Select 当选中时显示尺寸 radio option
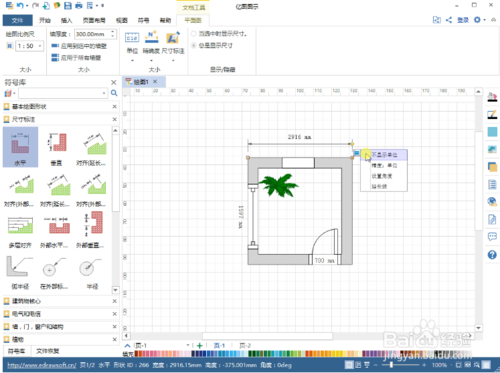 click(x=193, y=34)
